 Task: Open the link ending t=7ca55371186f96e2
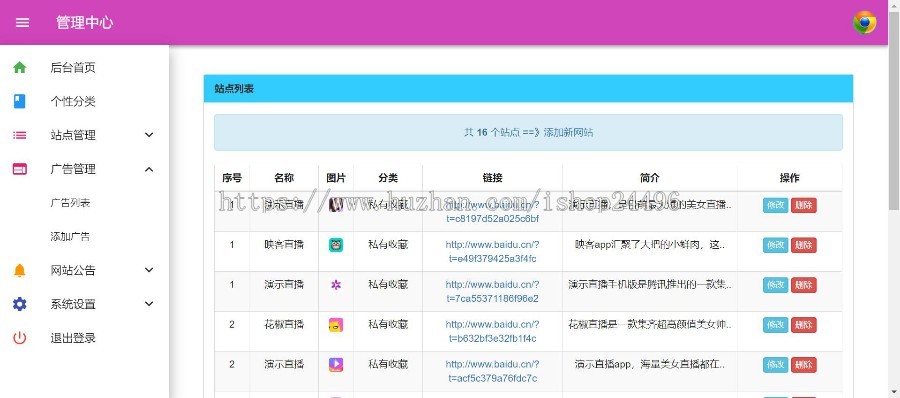pos(492,291)
